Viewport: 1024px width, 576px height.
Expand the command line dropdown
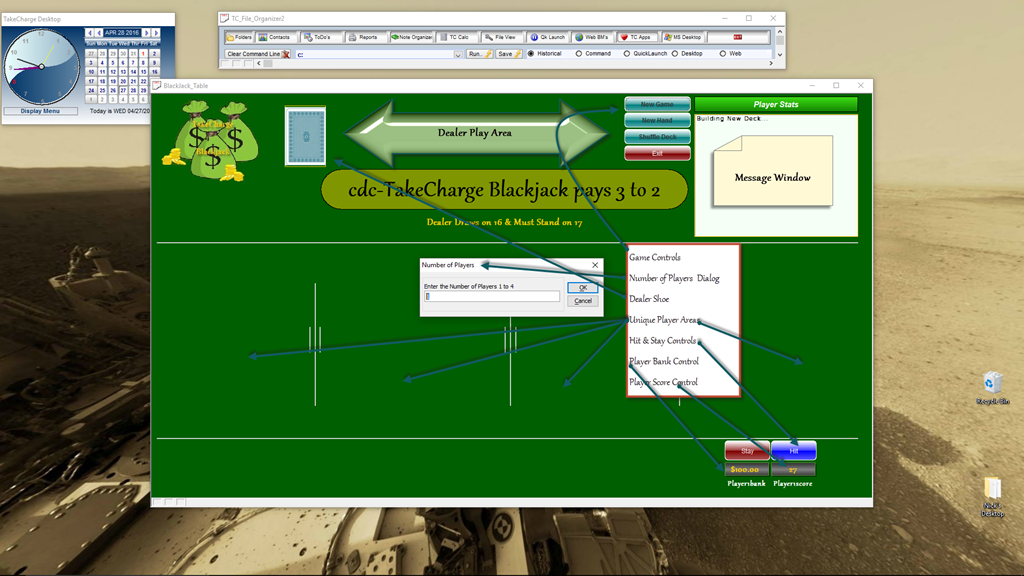click(x=458, y=54)
